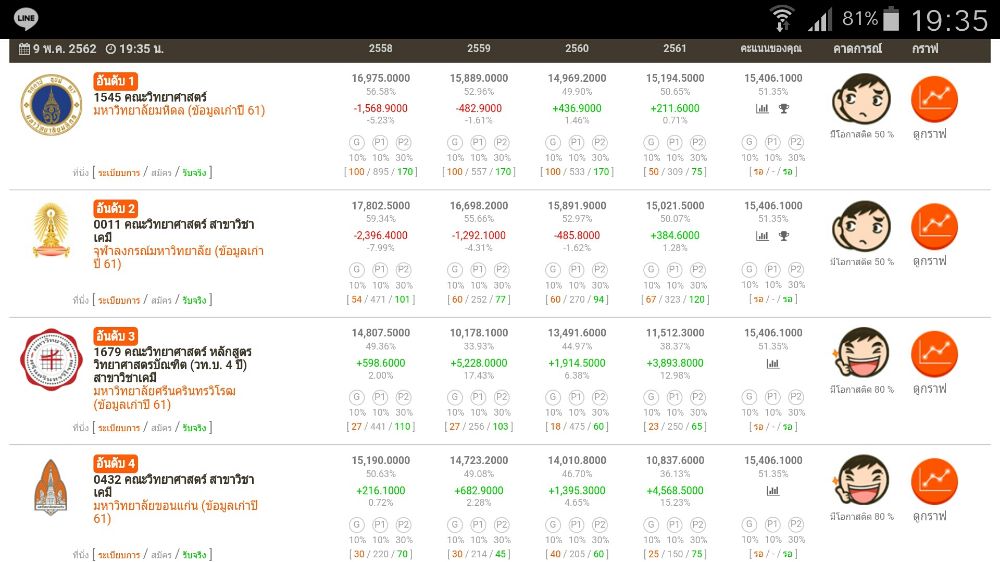Select the 2558 column header

[x=381, y=48]
